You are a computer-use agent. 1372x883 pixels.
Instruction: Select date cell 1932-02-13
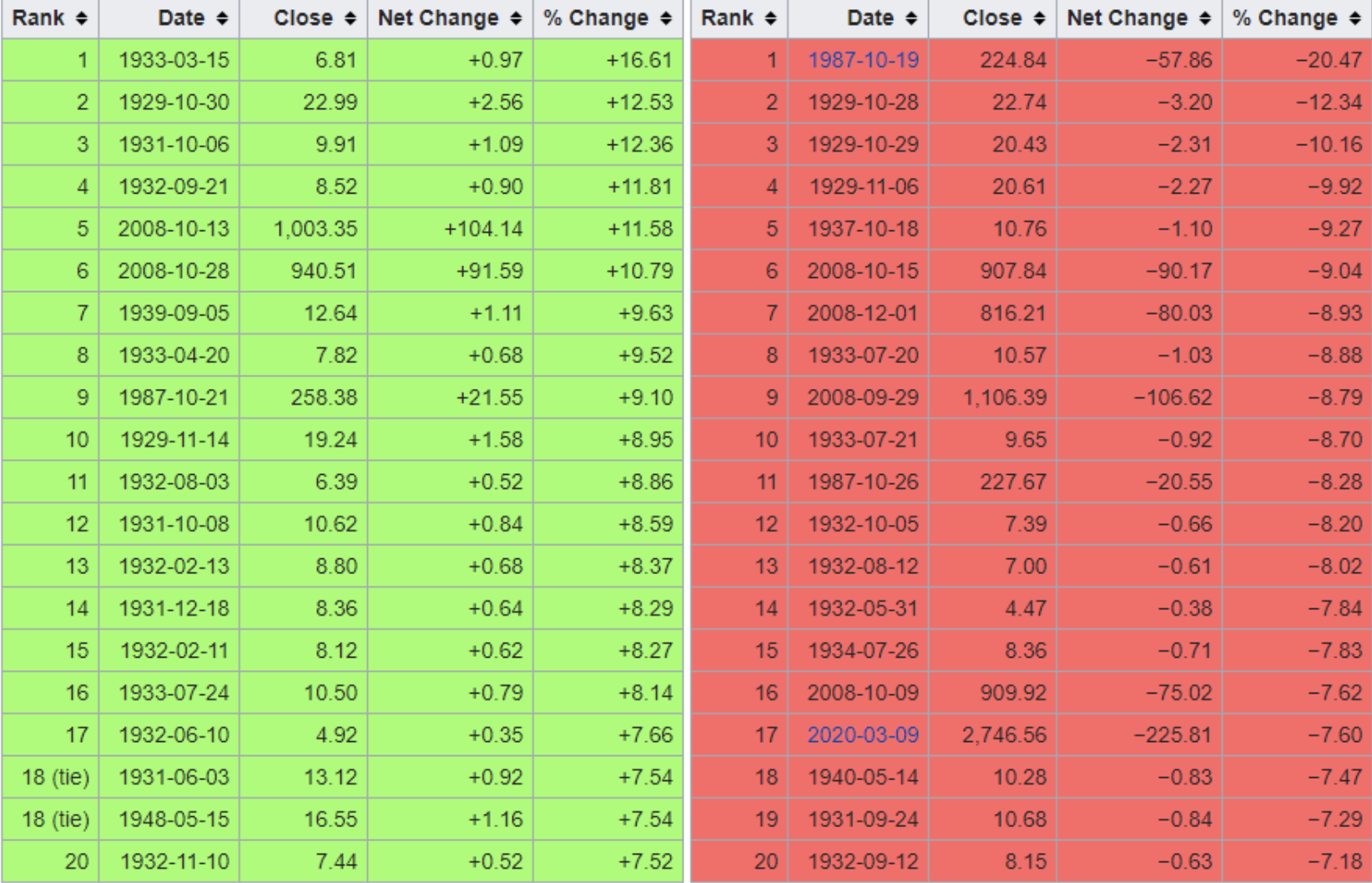[169, 566]
